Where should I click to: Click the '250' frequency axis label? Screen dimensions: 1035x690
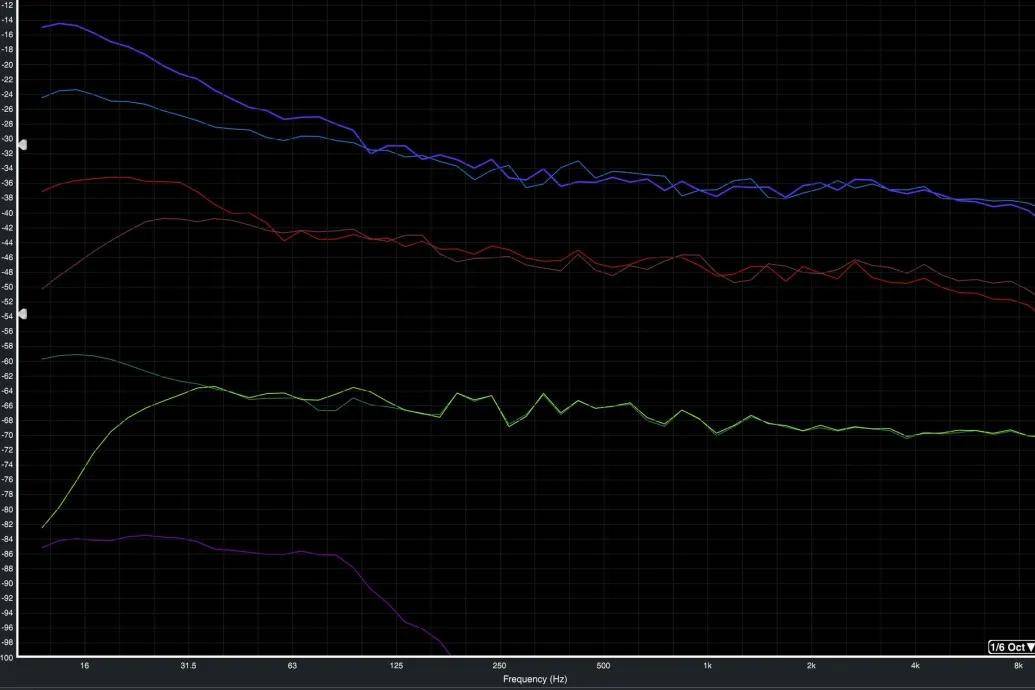pyautogui.click(x=500, y=666)
